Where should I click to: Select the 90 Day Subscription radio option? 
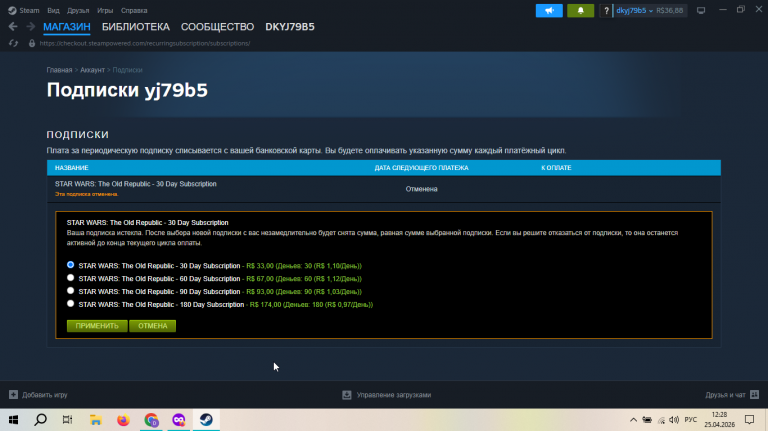(x=71, y=290)
